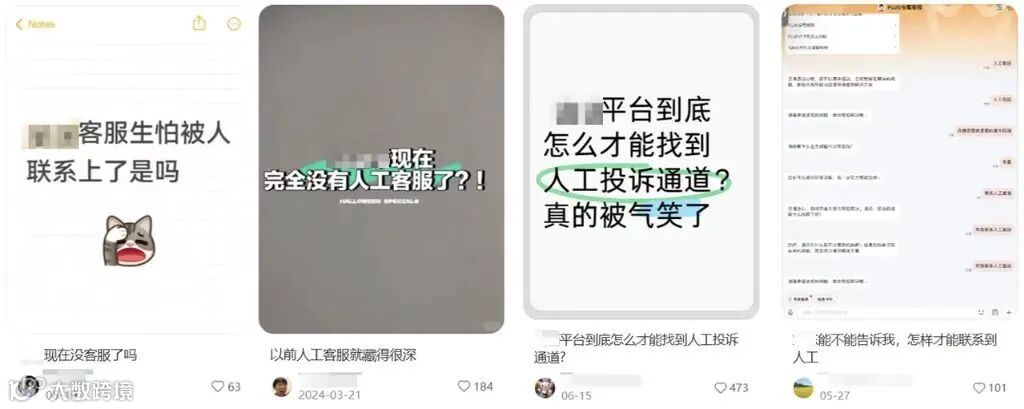Open avatar of the 05-27 post author
The width and height of the screenshot is (1024, 409).
tap(803, 387)
